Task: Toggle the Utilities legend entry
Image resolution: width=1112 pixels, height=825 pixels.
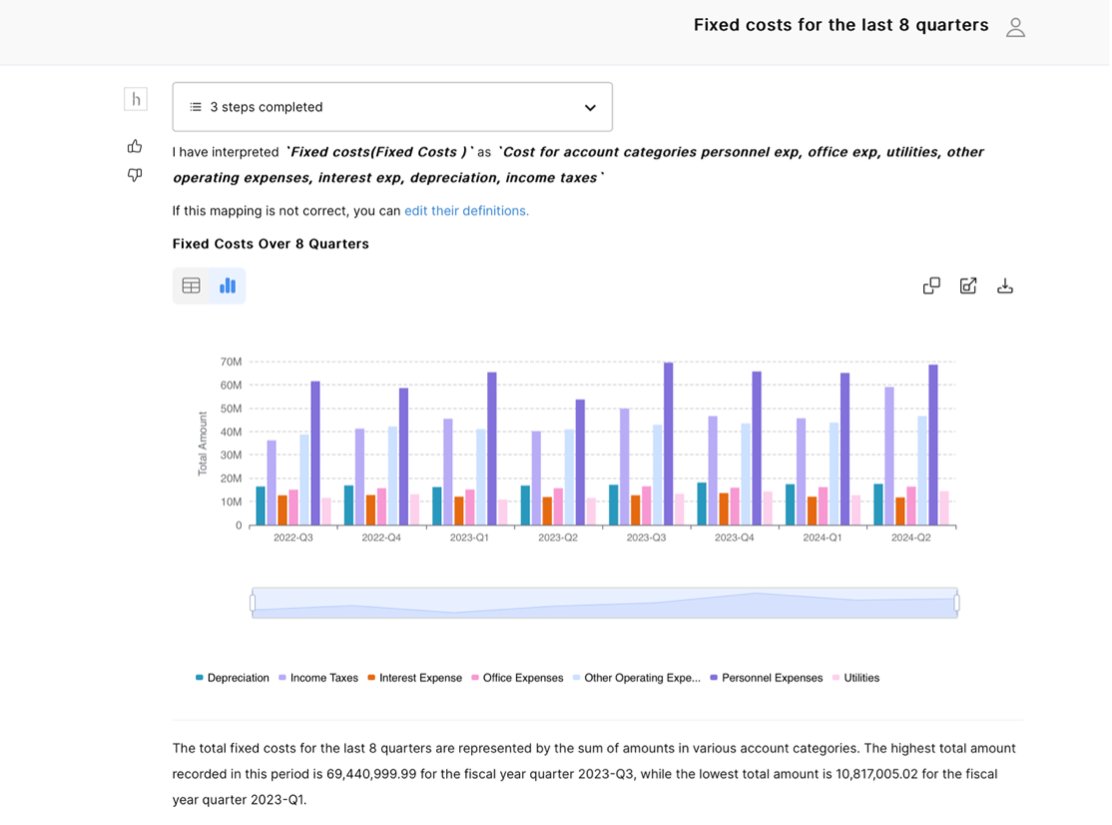Action: point(855,678)
